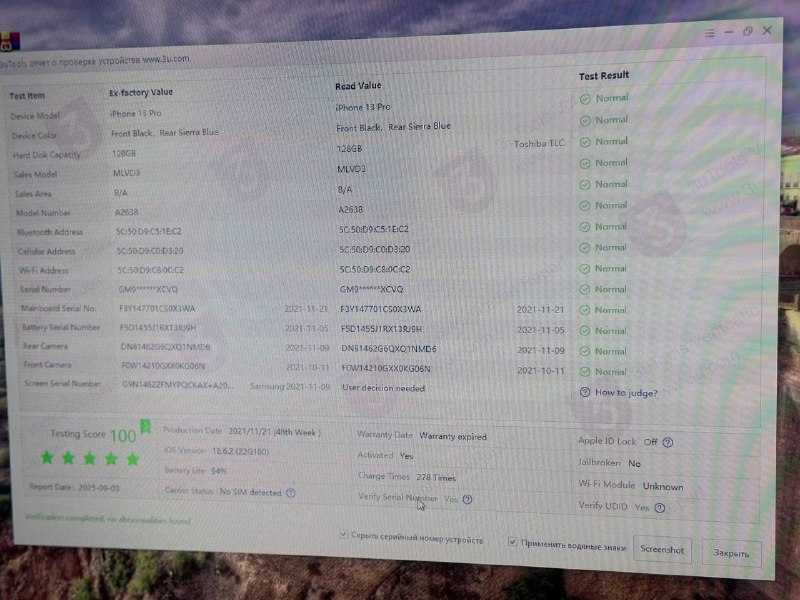The height and width of the screenshot is (600, 800).
Task: Click the Normal check icon for Rear Camera
Action: click(585, 352)
